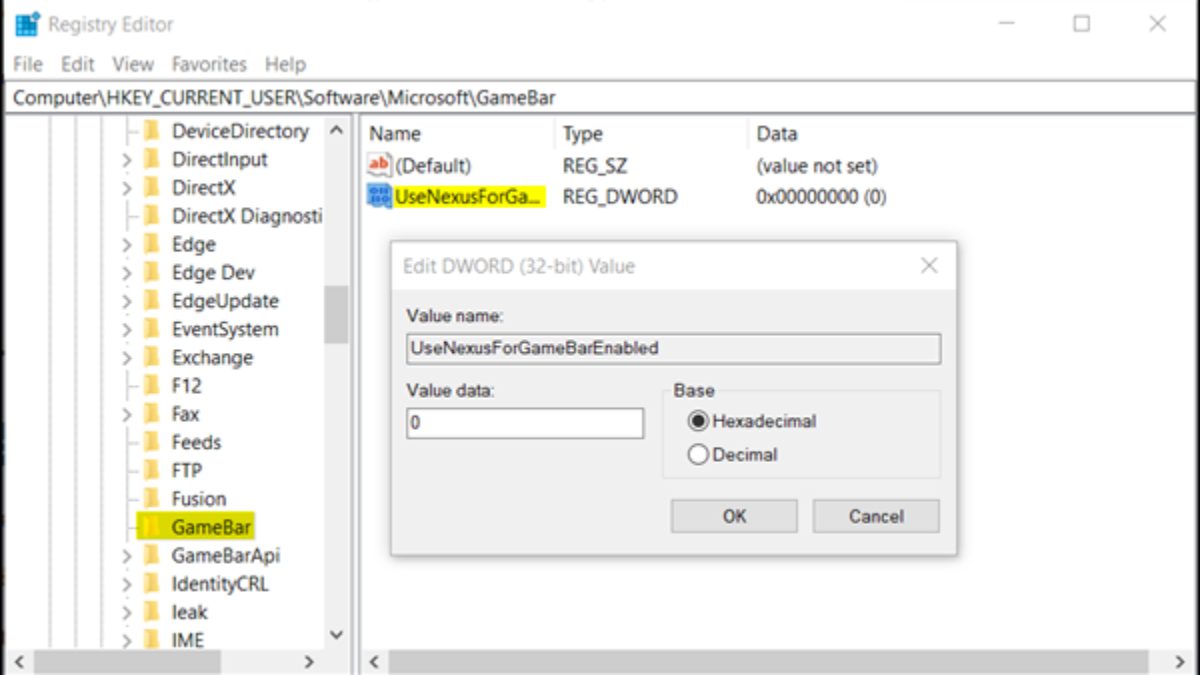1200x675 pixels.
Task: Expand the Edge Dev key
Action: click(127, 273)
